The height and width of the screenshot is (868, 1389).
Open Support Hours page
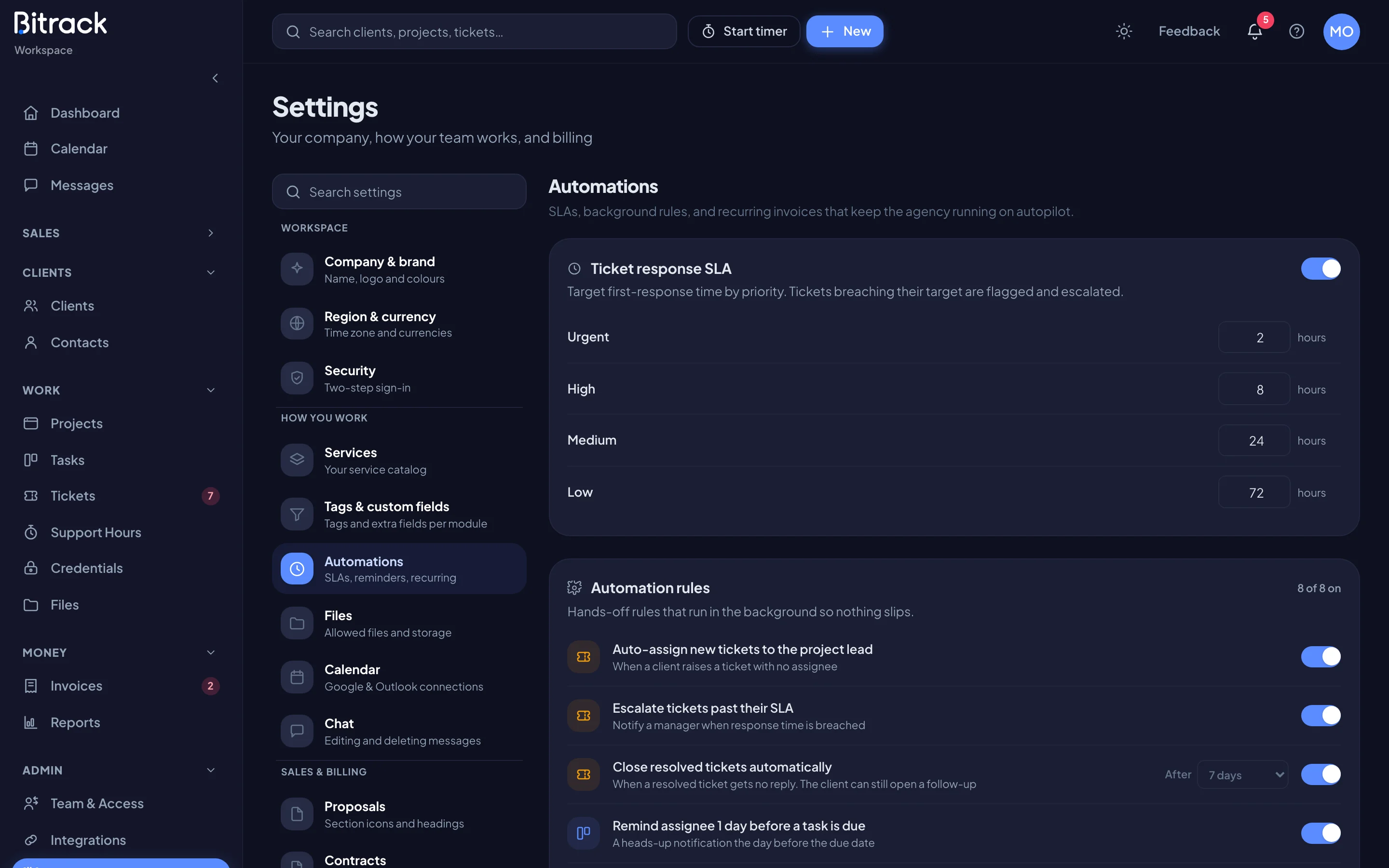[x=121, y=533]
